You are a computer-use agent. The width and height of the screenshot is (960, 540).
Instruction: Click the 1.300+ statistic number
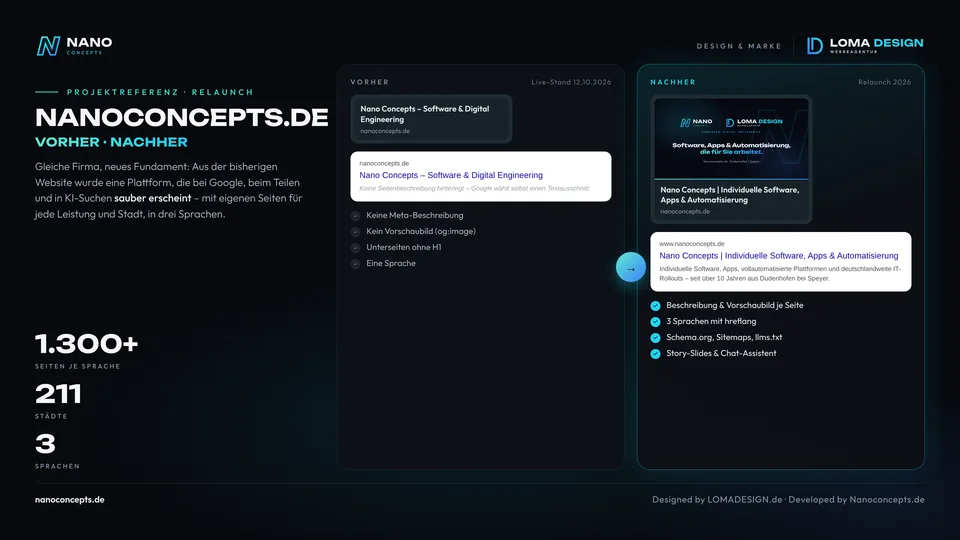(x=86, y=344)
